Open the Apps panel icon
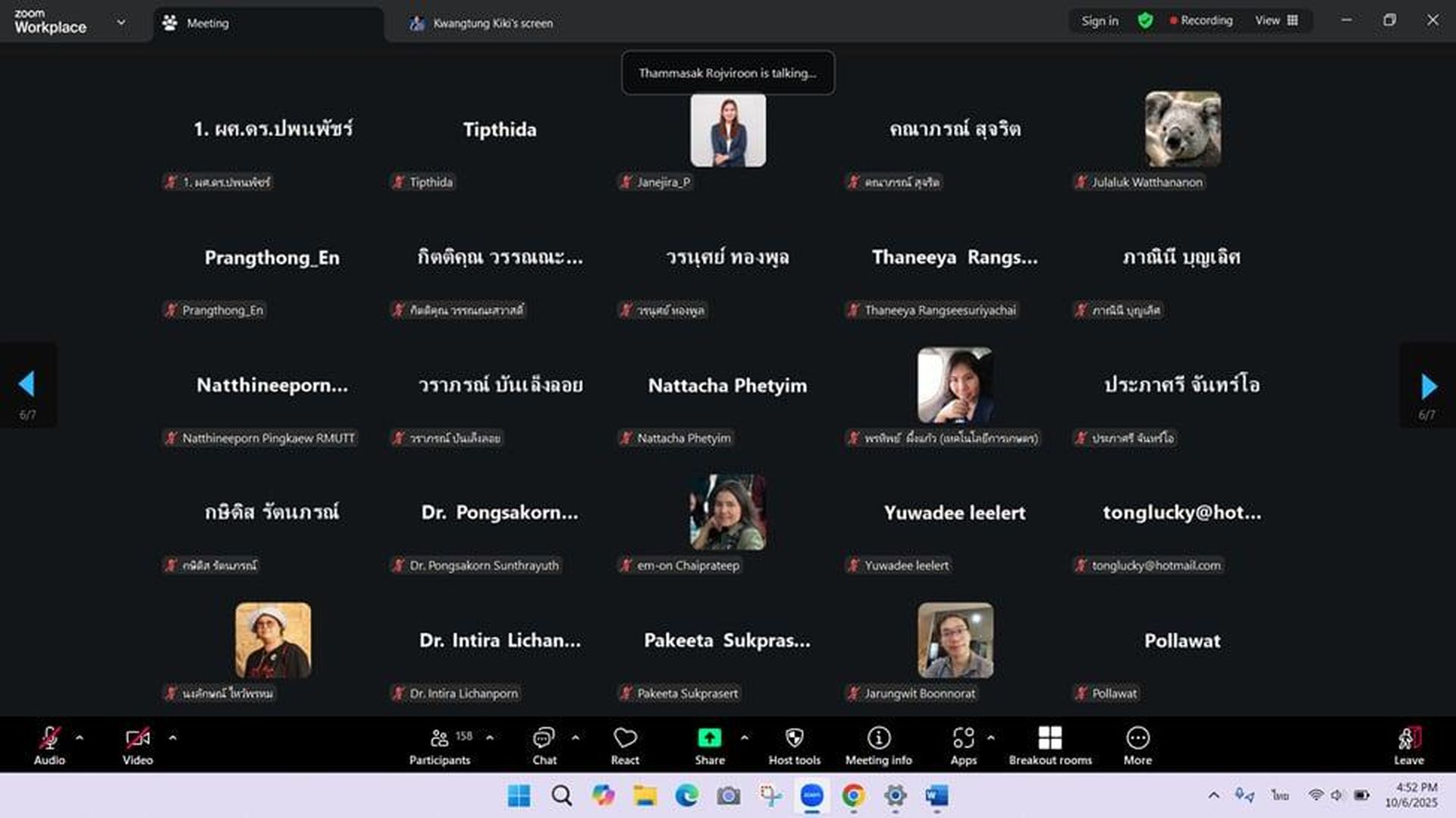The image size is (1456, 818). click(x=963, y=738)
